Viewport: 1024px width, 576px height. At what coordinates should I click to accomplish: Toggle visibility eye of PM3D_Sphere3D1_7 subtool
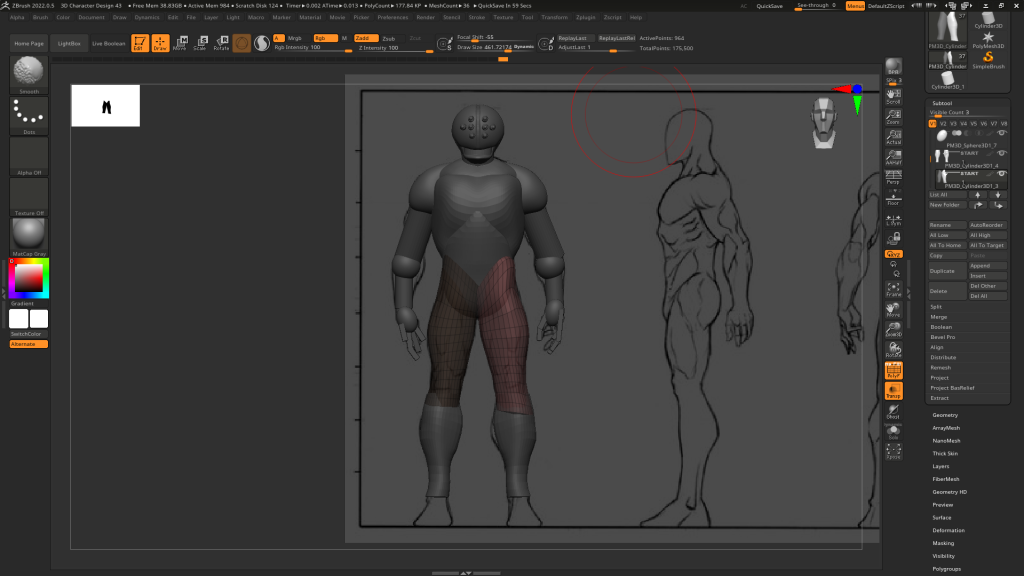[1001, 134]
